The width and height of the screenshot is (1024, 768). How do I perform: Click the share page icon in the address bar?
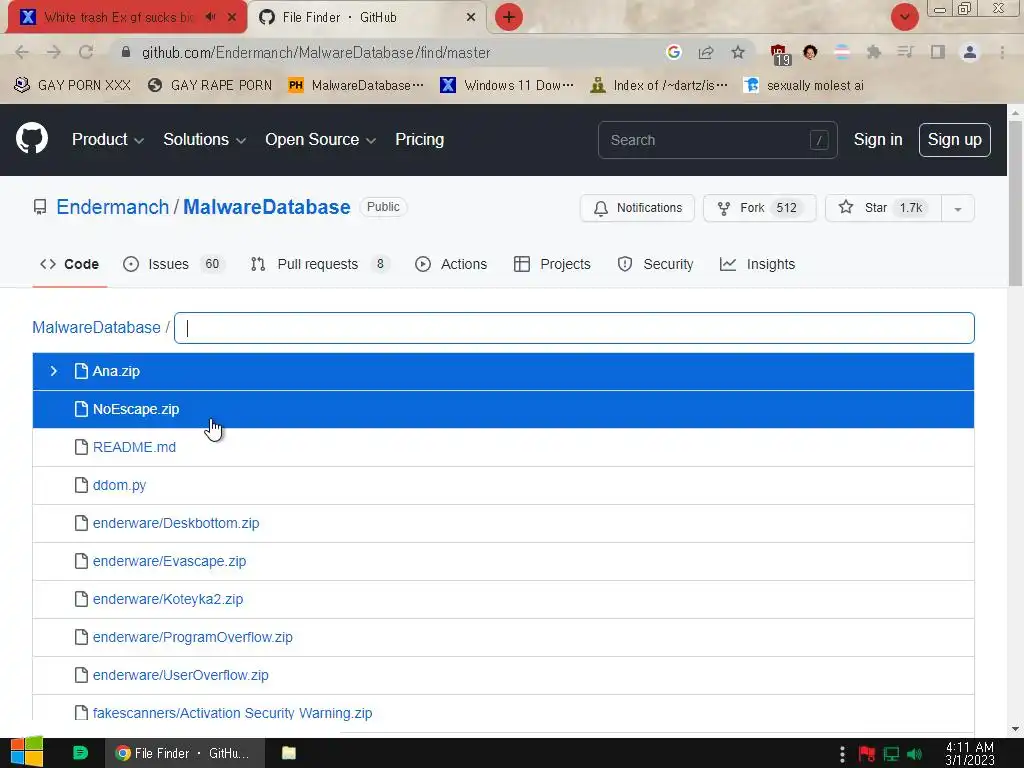[705, 52]
